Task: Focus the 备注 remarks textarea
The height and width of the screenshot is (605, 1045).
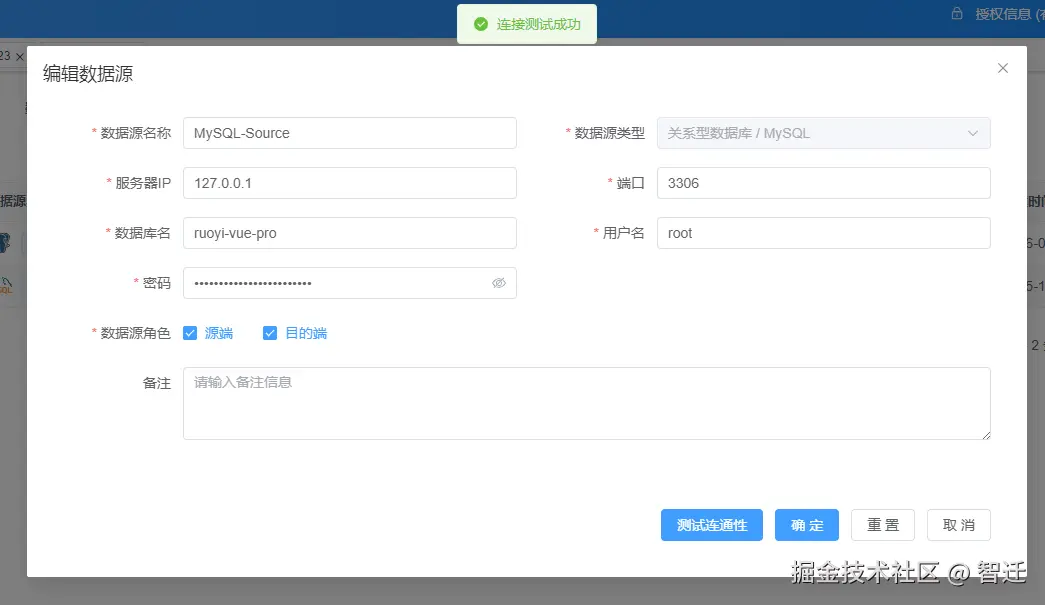Action: click(586, 403)
